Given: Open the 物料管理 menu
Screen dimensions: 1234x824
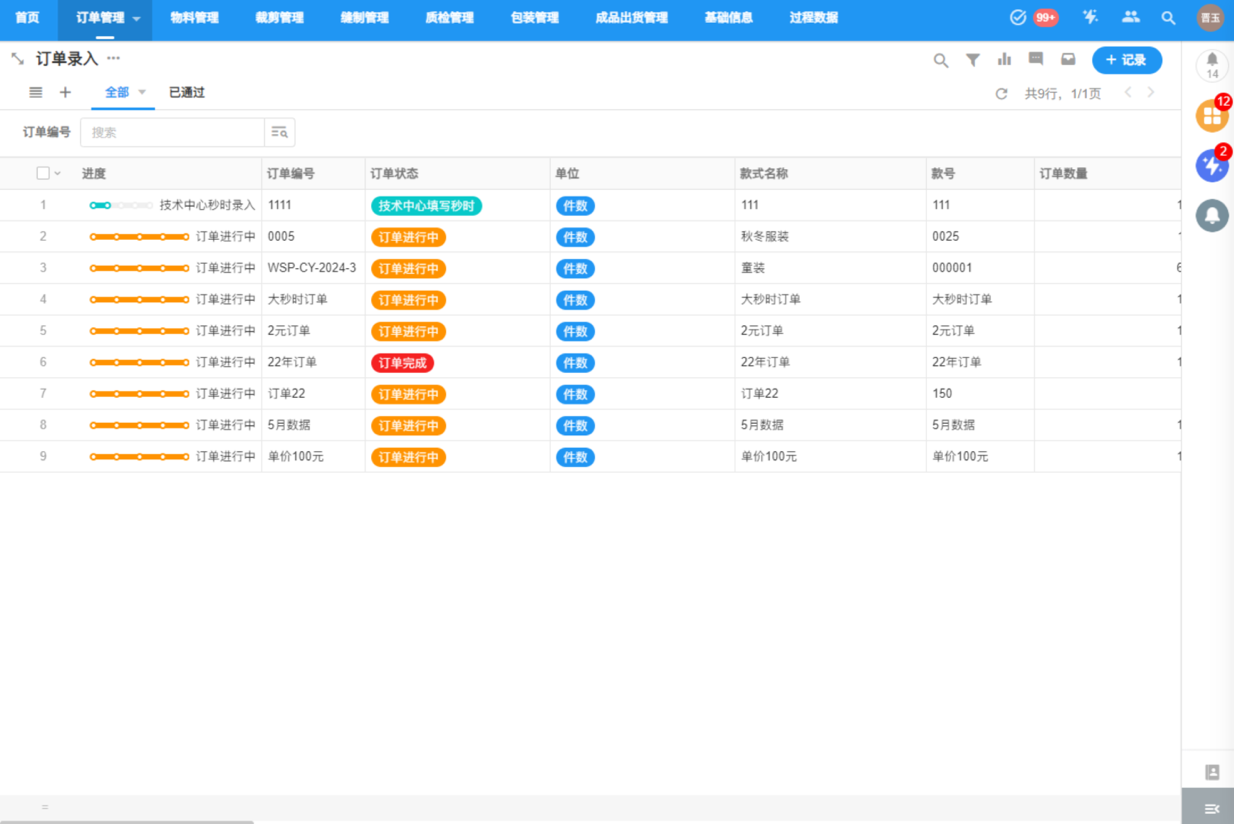Looking at the screenshot, I should pyautogui.click(x=194, y=18).
